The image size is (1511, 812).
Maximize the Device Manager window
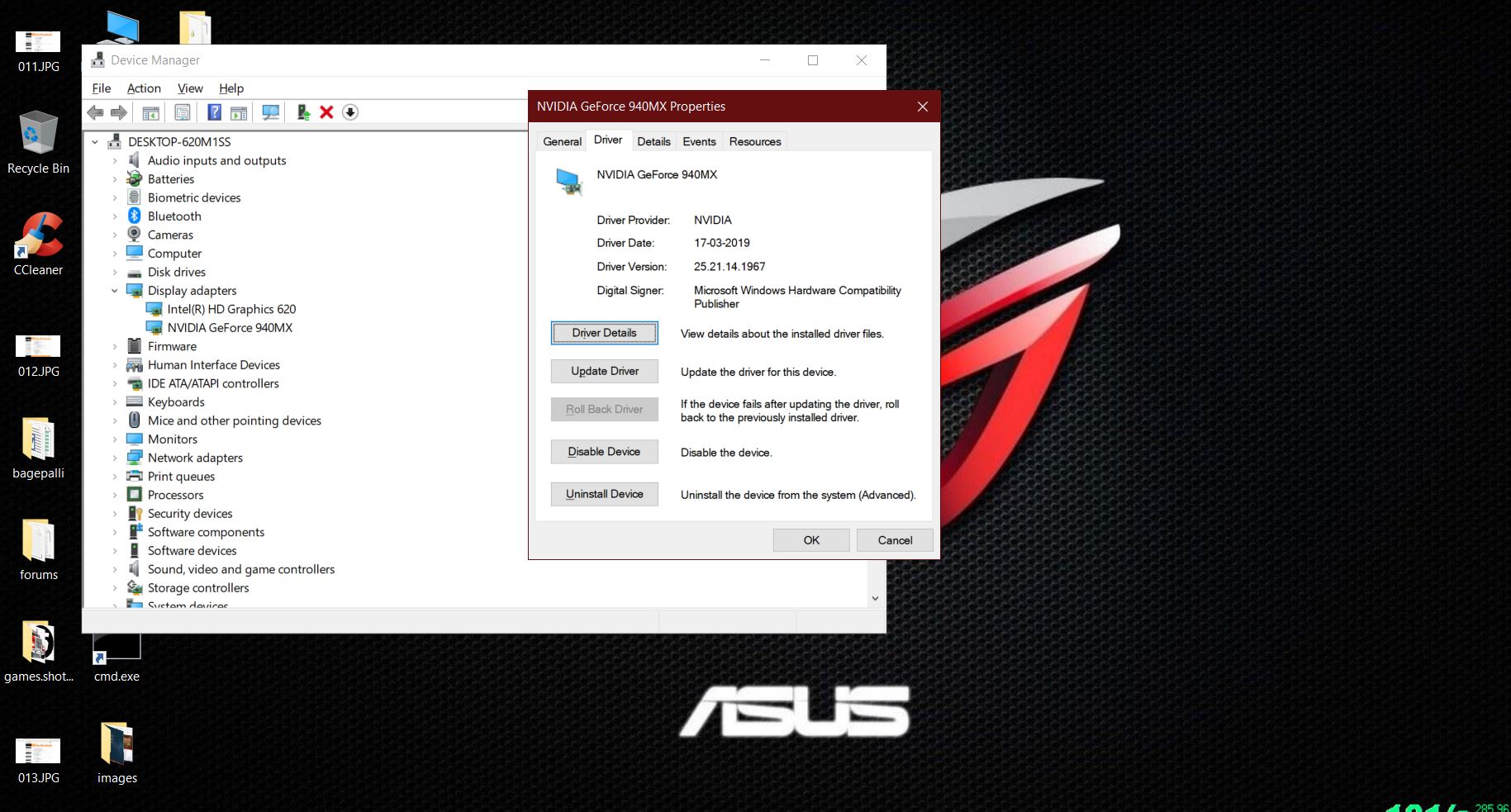pos(813,60)
